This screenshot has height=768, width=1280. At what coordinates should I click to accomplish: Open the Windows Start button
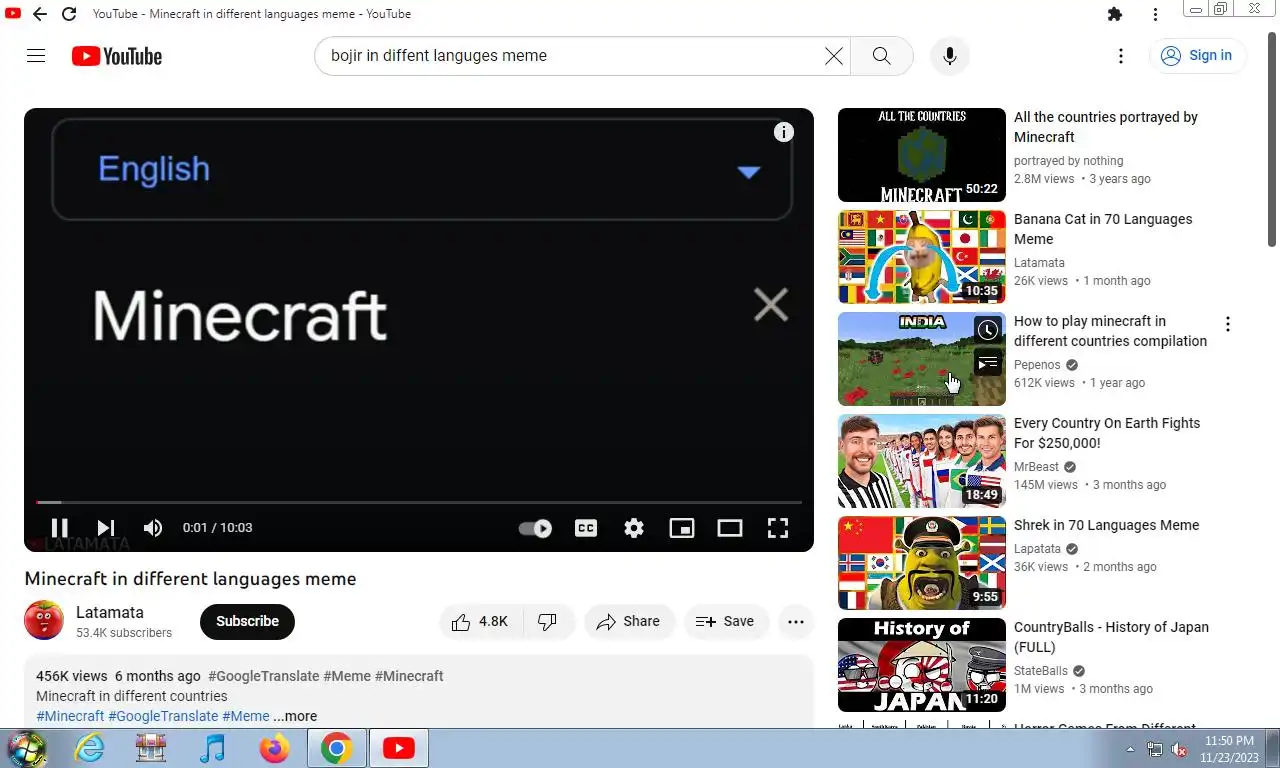(27, 748)
